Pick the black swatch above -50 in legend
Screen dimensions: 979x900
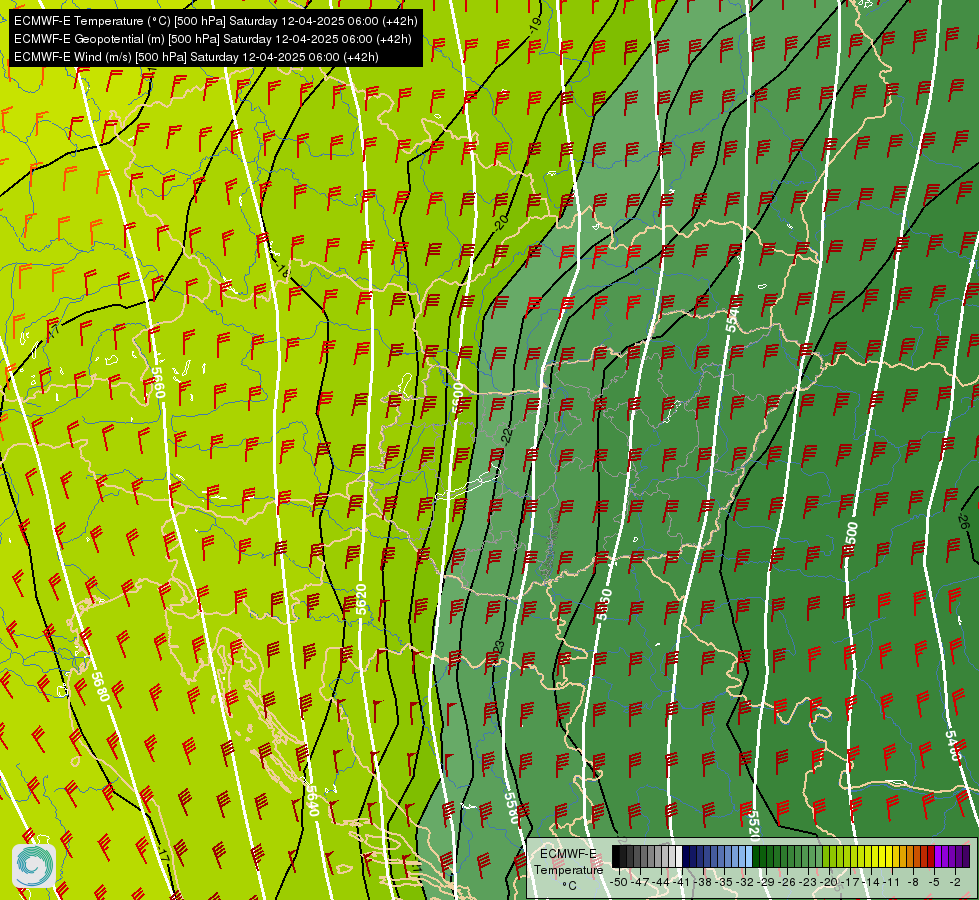(616, 856)
